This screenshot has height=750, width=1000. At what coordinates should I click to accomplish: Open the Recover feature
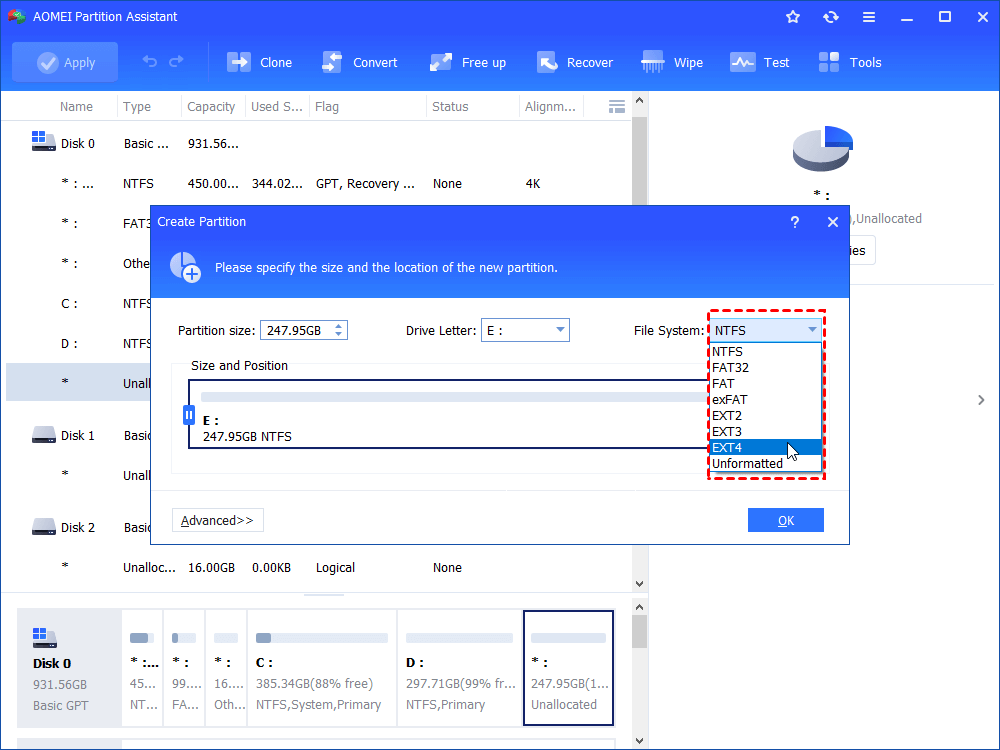click(x=575, y=62)
